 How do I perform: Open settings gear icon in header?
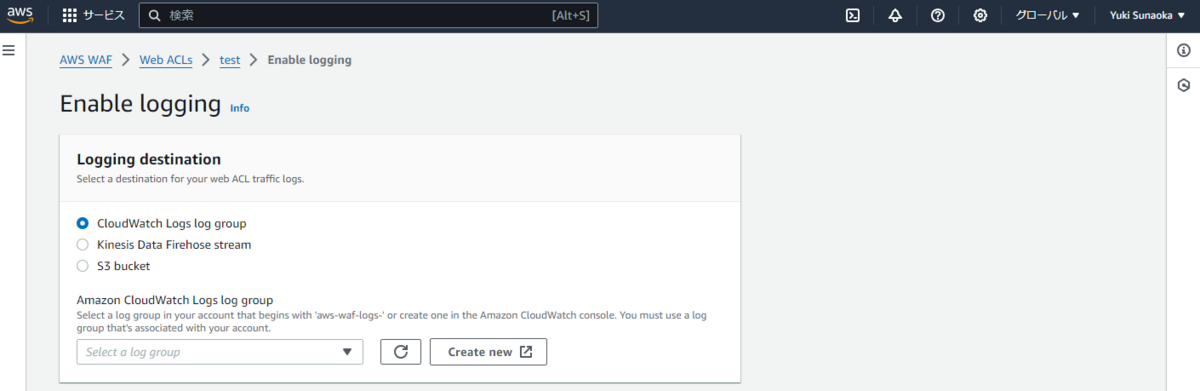(x=980, y=15)
